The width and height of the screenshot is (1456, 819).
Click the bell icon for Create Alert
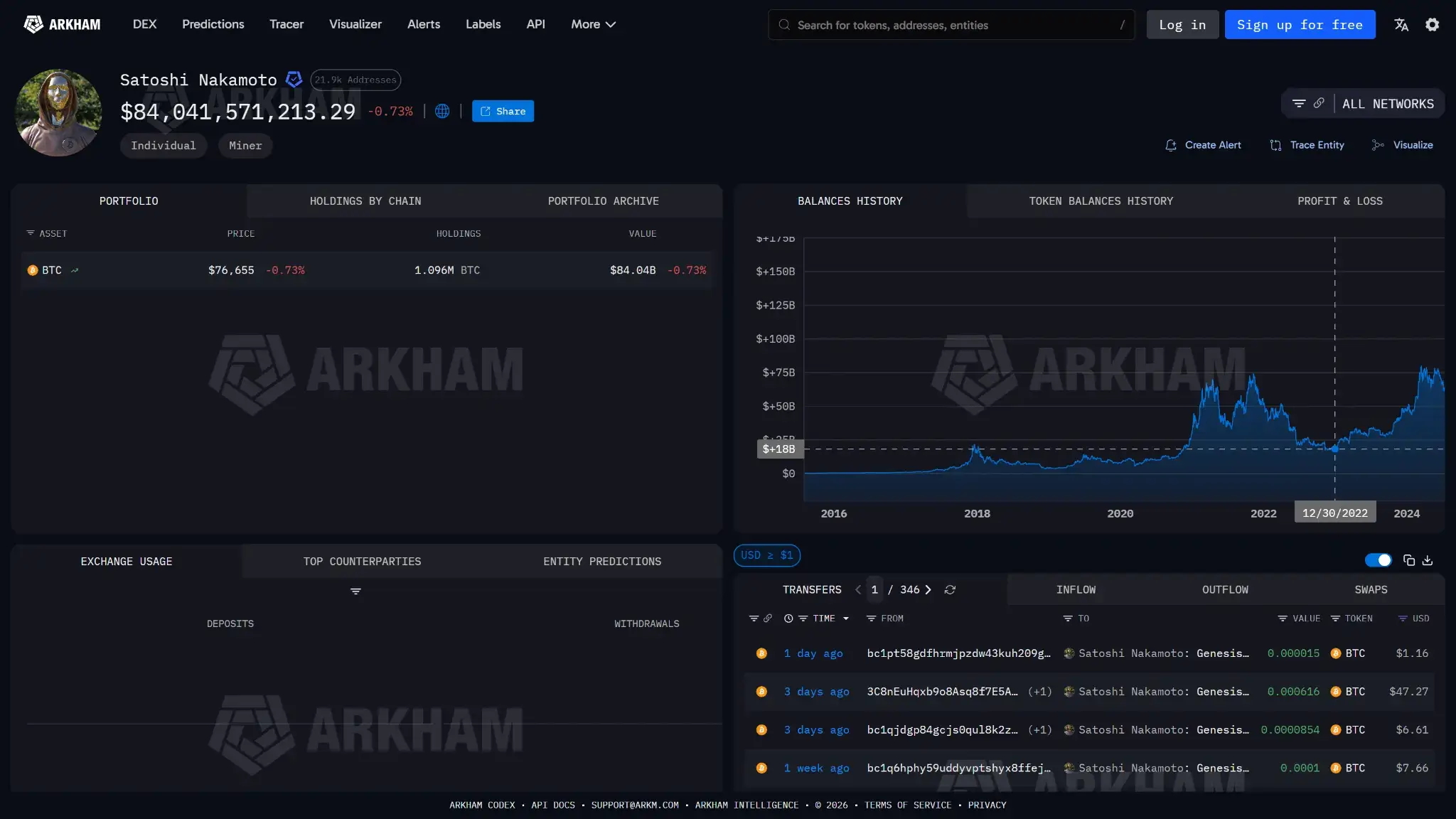pos(1171,145)
